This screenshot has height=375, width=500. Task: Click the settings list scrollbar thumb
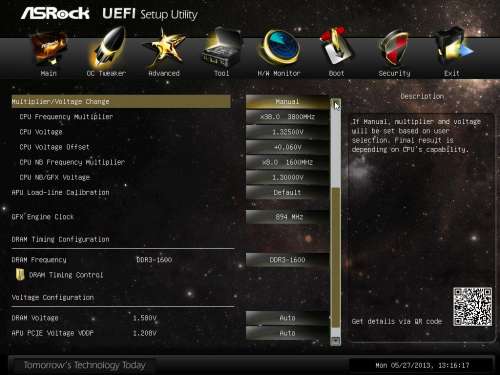[336, 257]
